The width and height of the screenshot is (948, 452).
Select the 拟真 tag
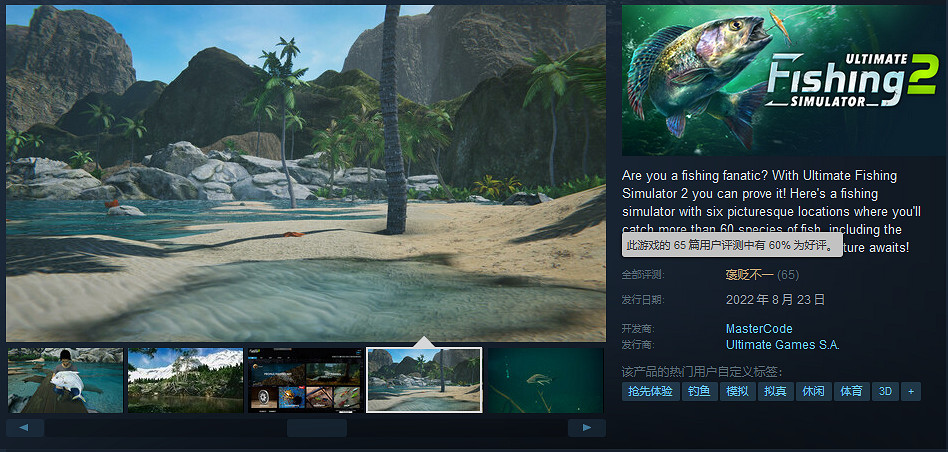coord(775,392)
